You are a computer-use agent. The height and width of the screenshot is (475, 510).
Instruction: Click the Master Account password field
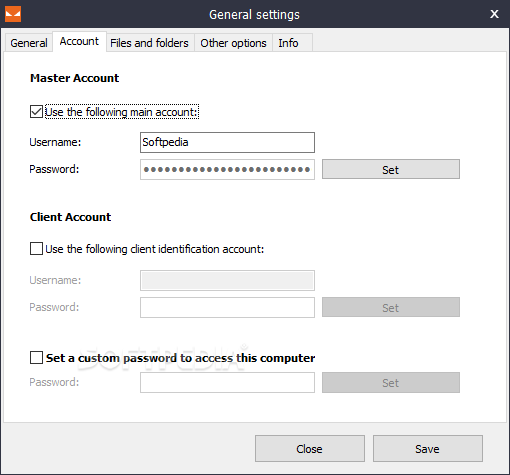pos(227,169)
